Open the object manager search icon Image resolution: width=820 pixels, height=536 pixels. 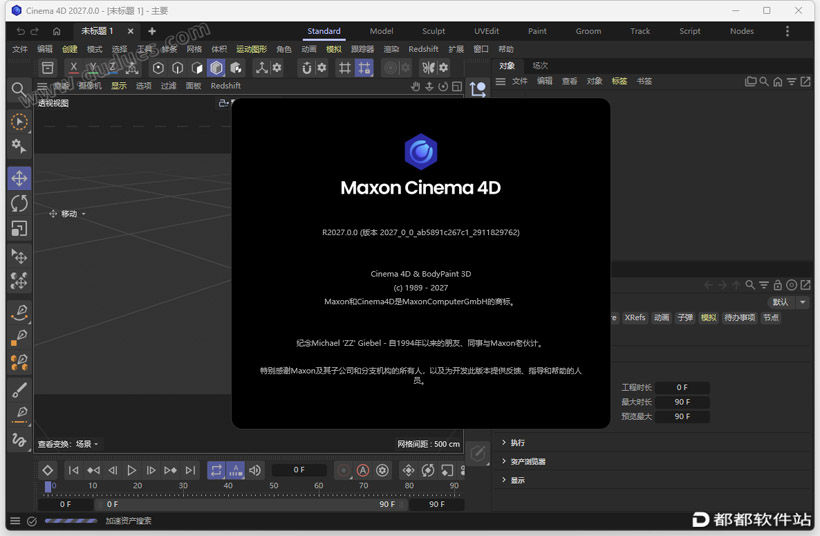point(764,81)
